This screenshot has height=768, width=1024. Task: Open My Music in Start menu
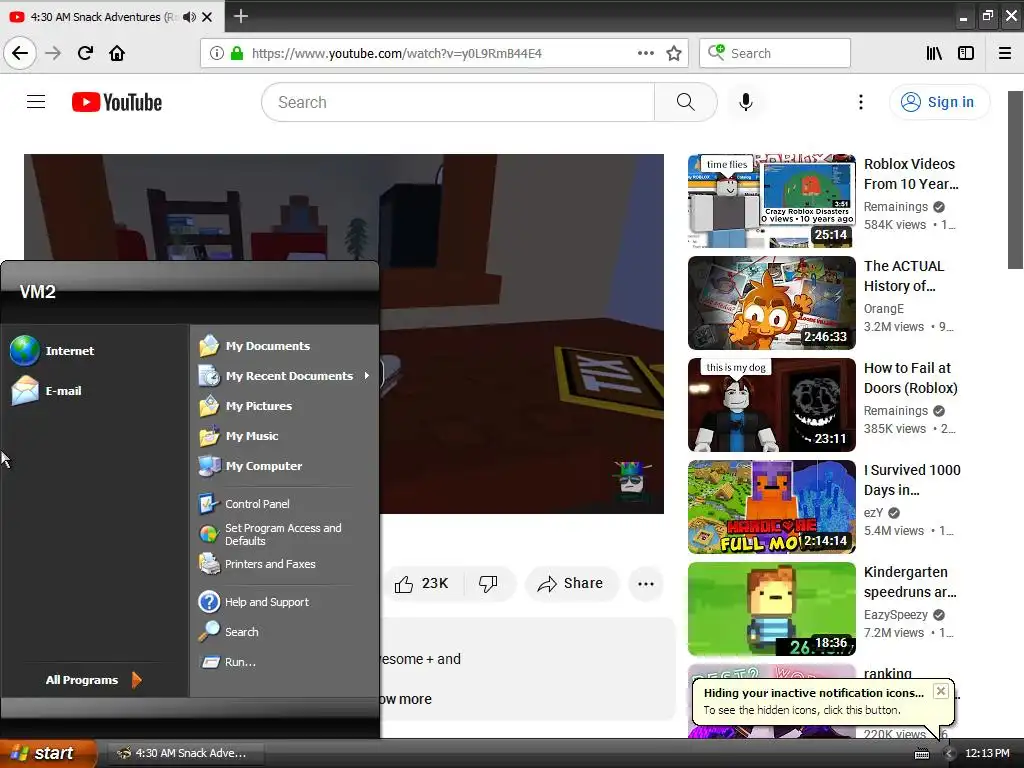tap(239, 436)
